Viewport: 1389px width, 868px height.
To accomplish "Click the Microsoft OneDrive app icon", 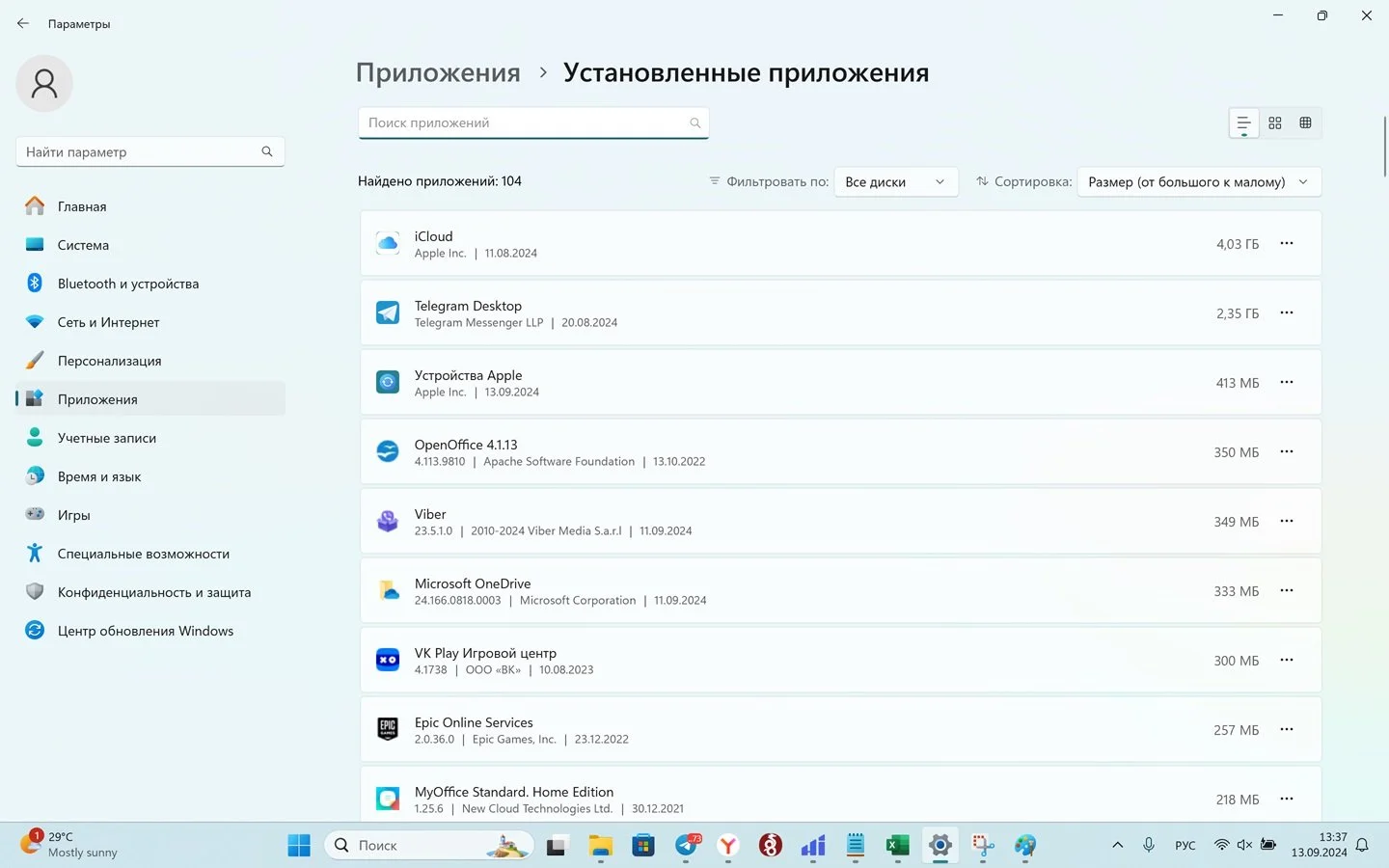I will 388,591.
